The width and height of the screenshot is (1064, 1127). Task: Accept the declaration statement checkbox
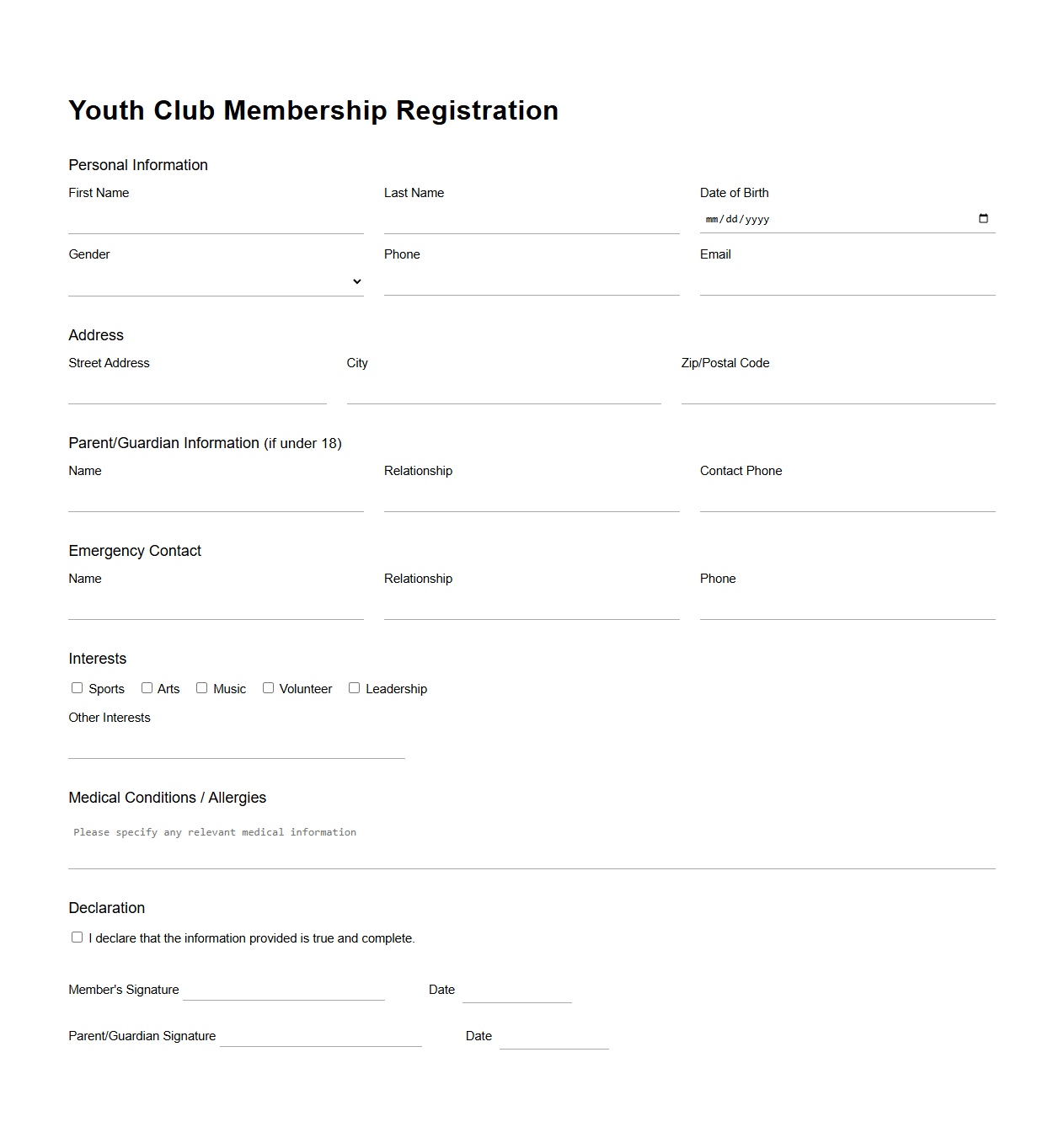click(77, 937)
